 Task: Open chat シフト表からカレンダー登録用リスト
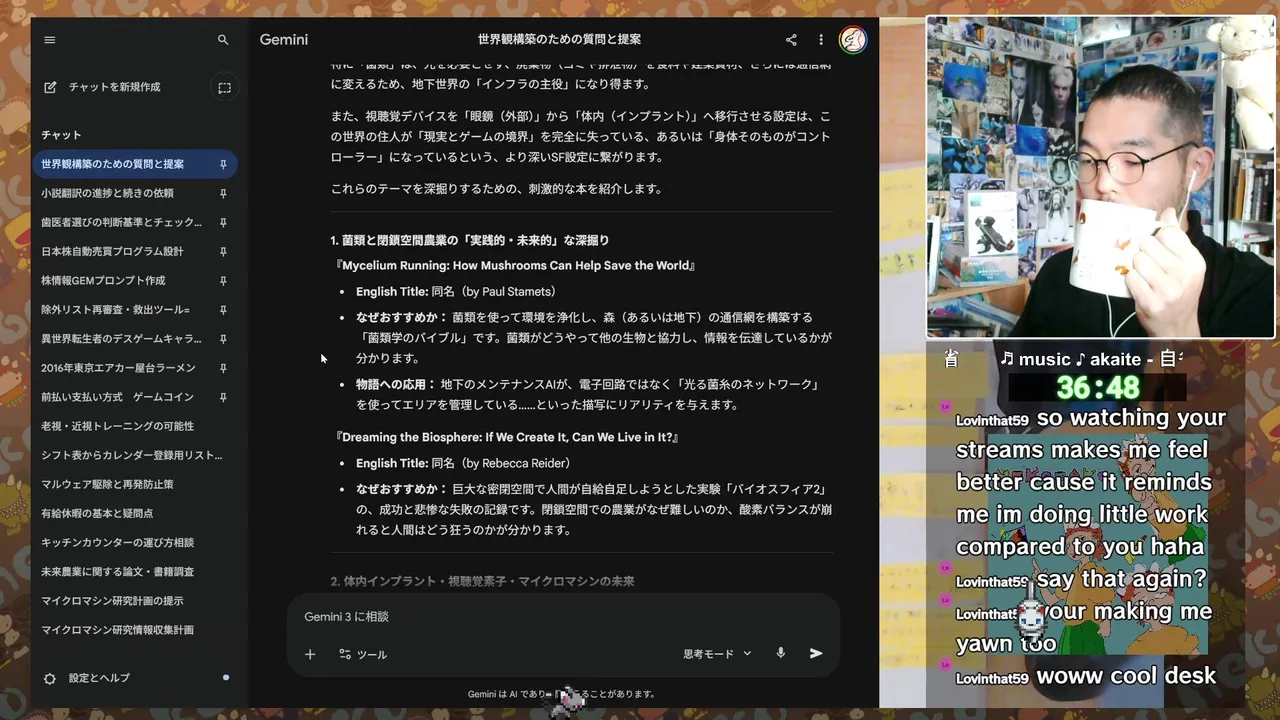pyautogui.click(x=134, y=455)
